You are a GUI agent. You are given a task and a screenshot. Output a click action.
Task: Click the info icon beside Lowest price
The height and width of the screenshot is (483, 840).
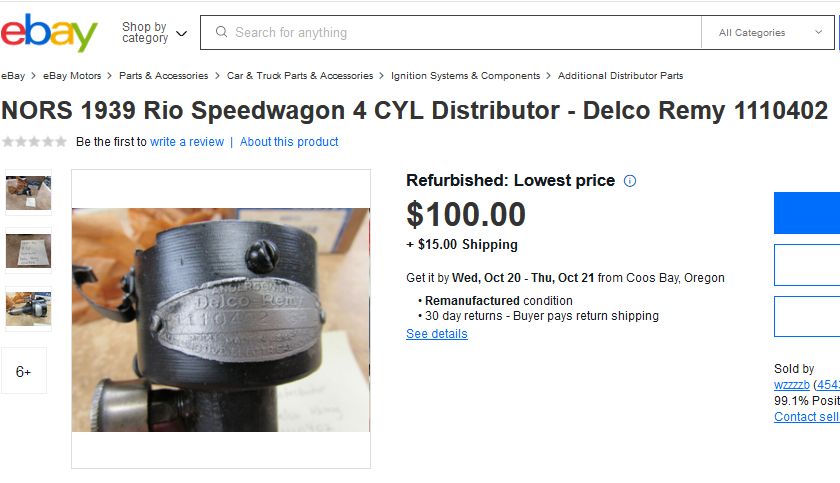[630, 181]
